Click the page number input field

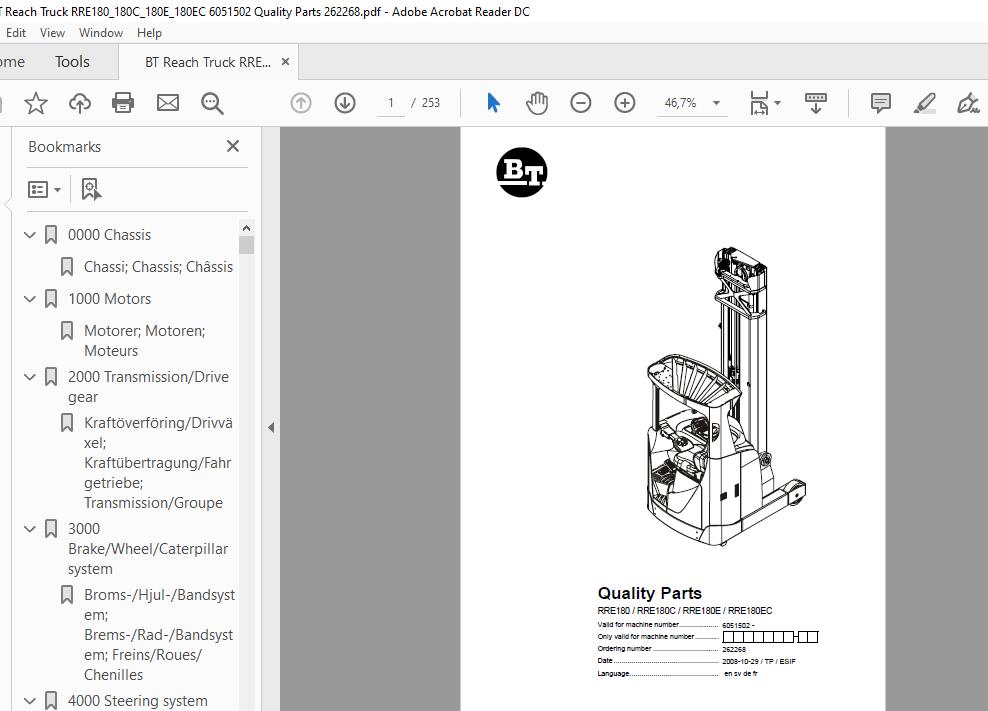tap(391, 103)
